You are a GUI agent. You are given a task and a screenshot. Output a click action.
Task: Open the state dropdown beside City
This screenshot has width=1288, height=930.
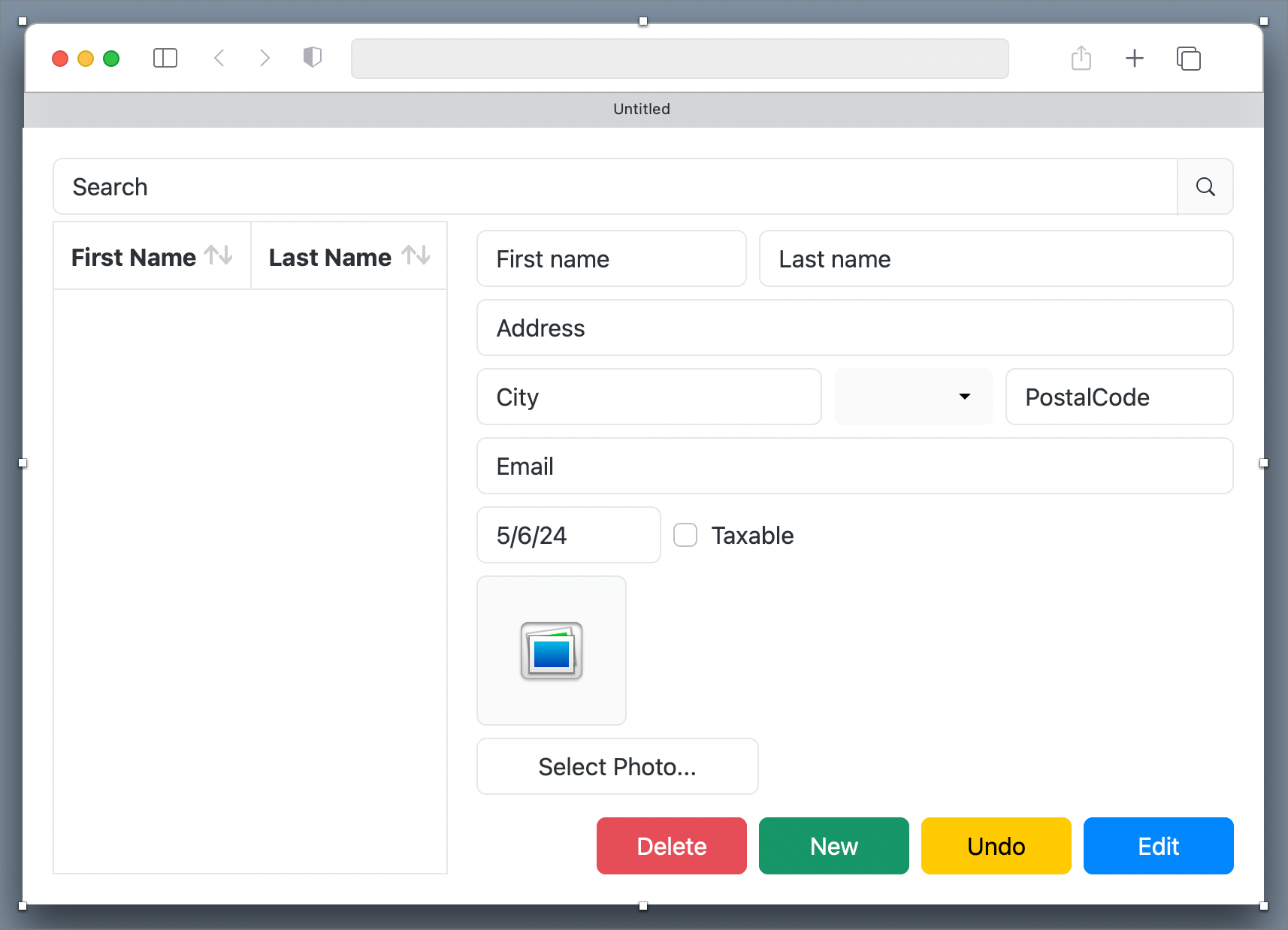(x=913, y=397)
